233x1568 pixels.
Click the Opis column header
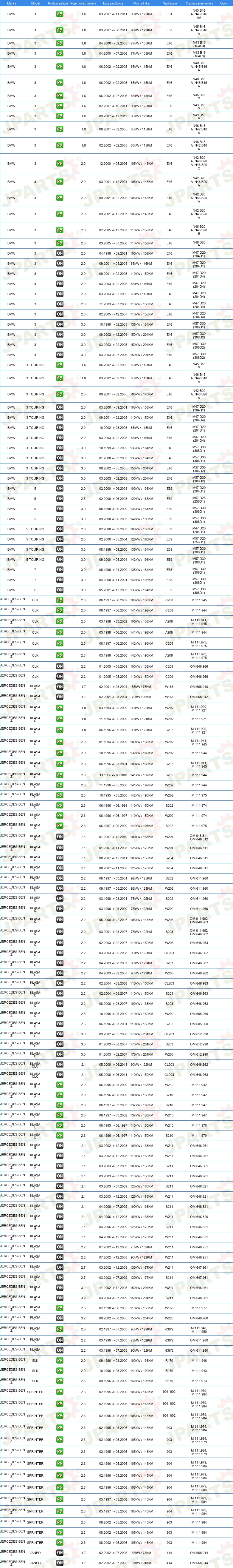pos(224,3)
